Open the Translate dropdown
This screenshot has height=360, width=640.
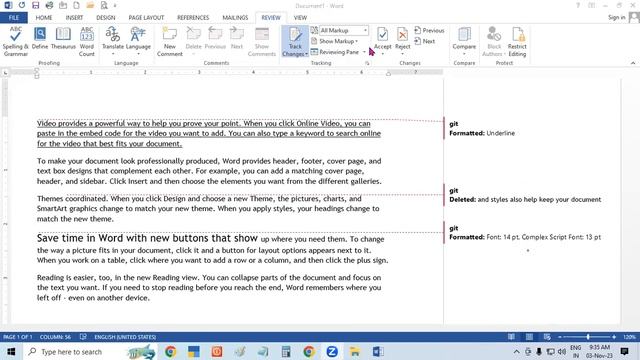[x=113, y=42]
